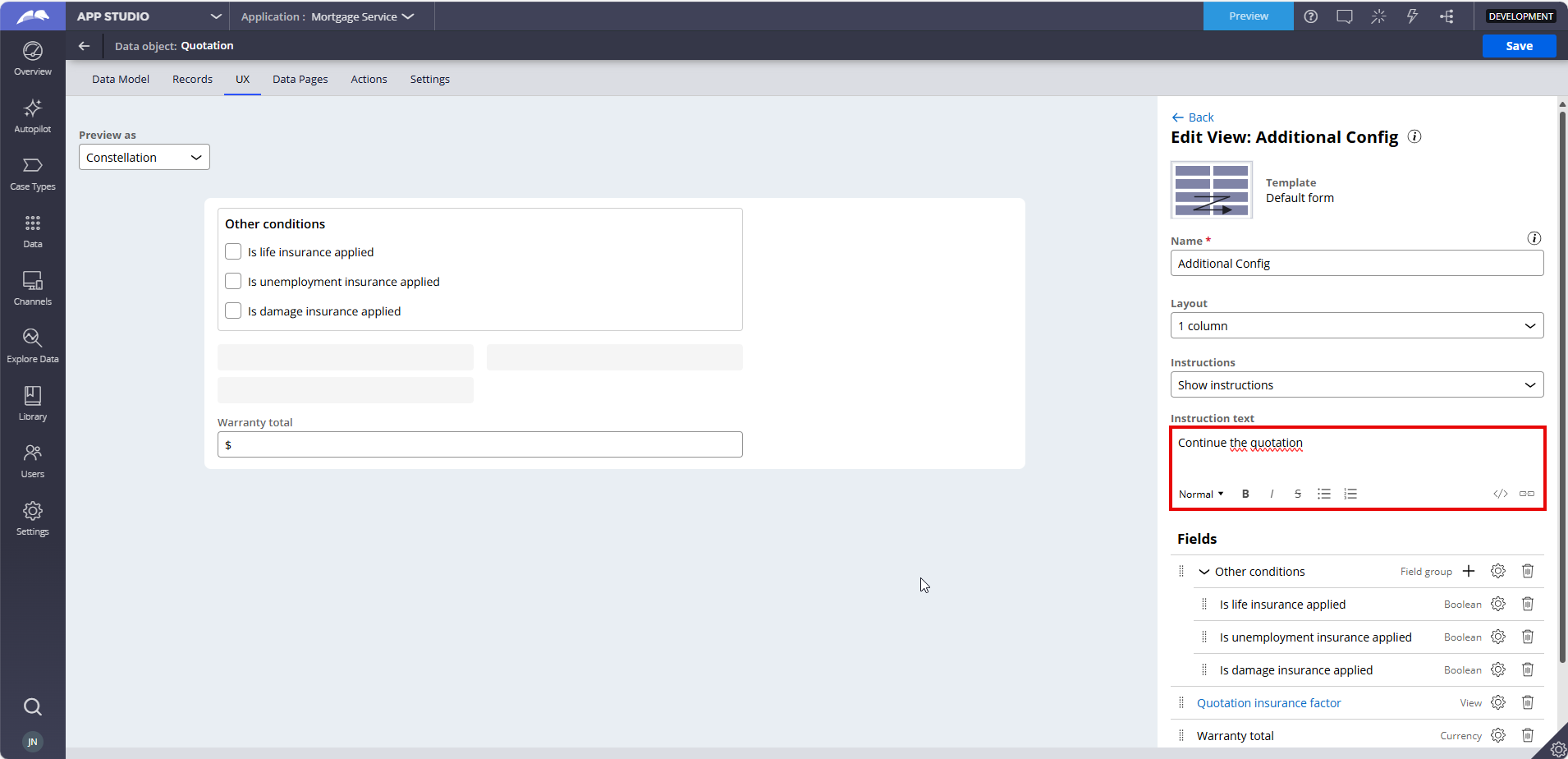Open Normal text style dropdown
The image size is (1568, 759).
(1201, 494)
